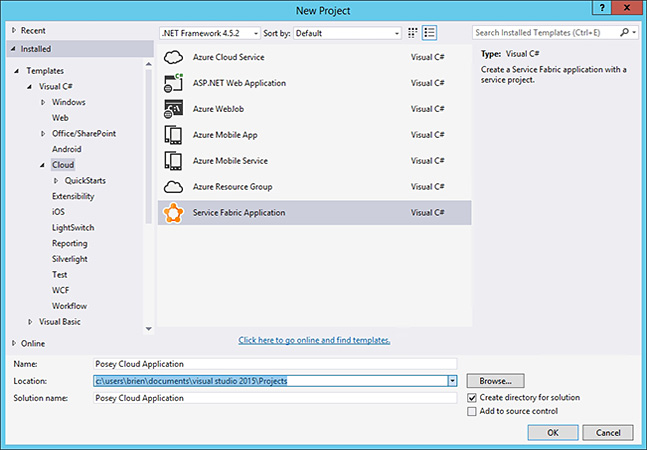647x450 pixels.
Task: Collapse the Visual C# tree node
Action: pos(29,87)
